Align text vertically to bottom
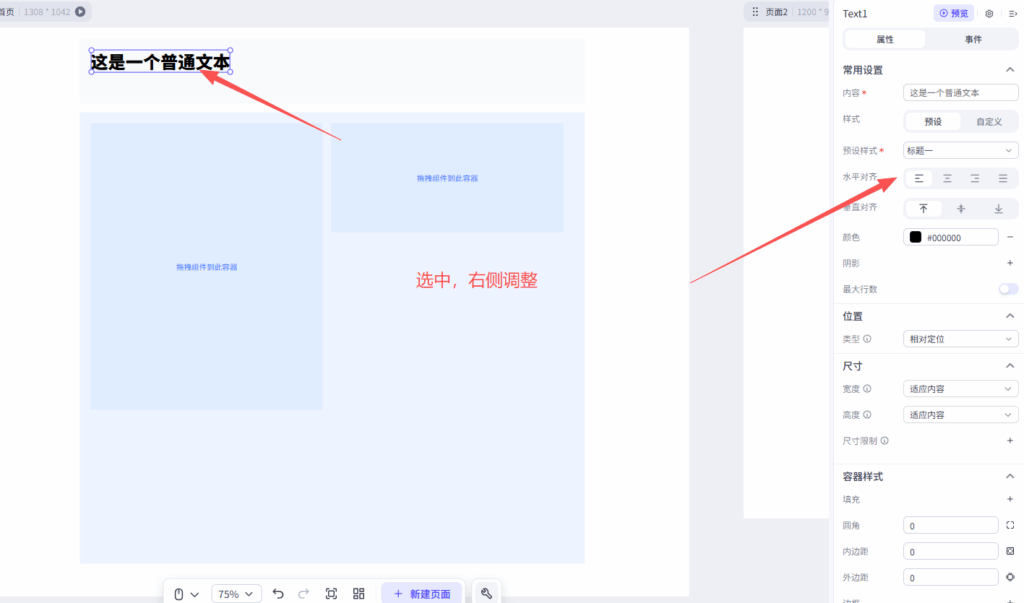 coord(998,209)
